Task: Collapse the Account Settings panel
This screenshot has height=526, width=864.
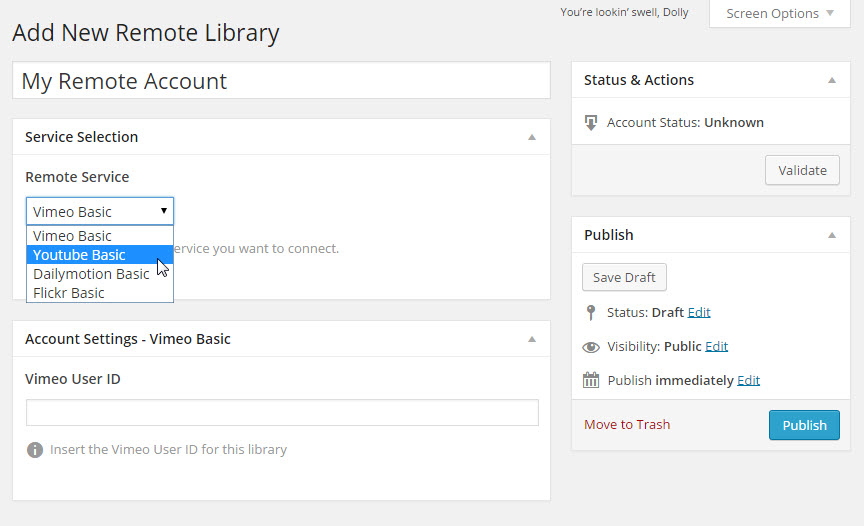Action: (532, 339)
